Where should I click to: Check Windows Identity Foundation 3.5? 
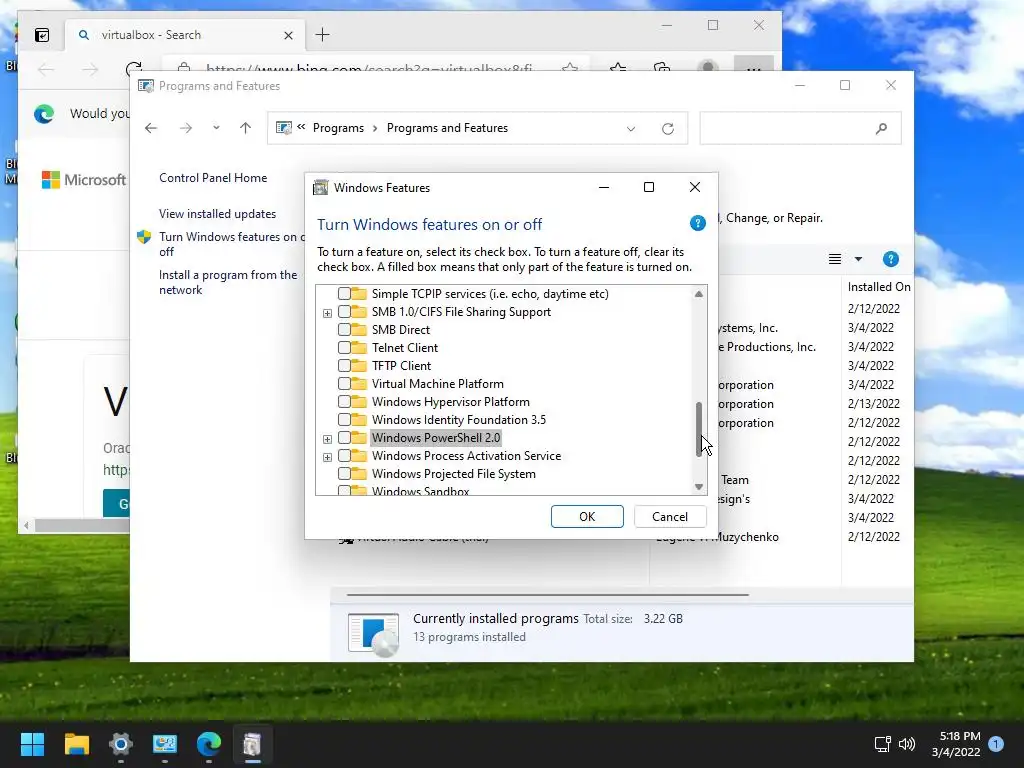[344, 420]
